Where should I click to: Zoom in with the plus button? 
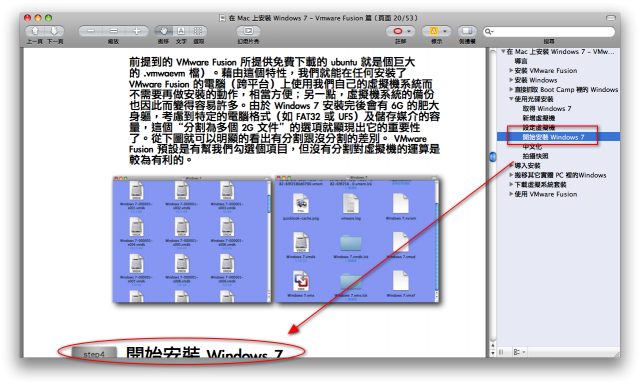point(136,31)
